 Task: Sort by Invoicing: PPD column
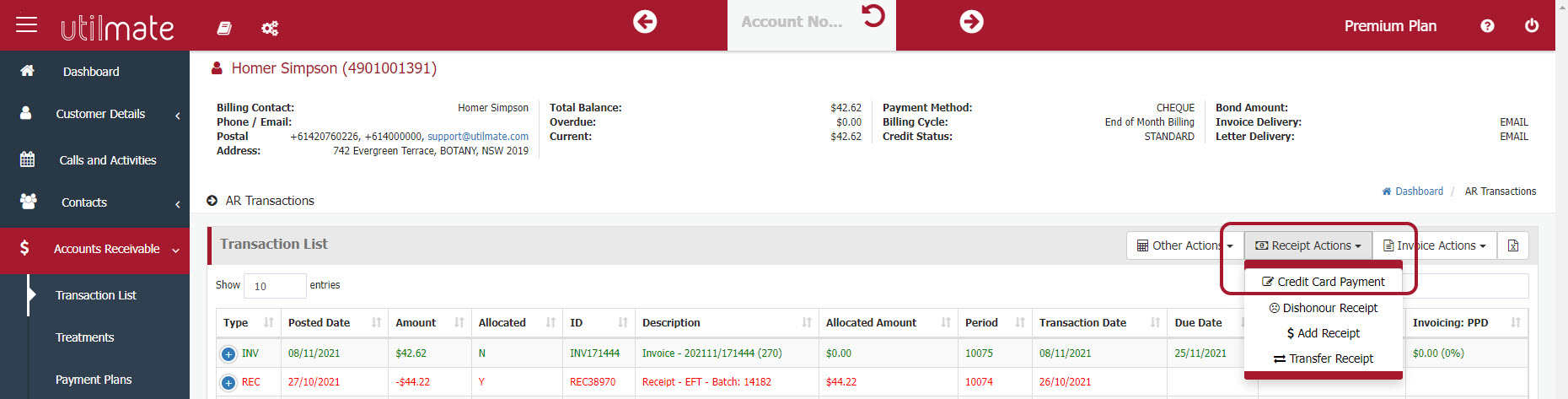(1466, 323)
